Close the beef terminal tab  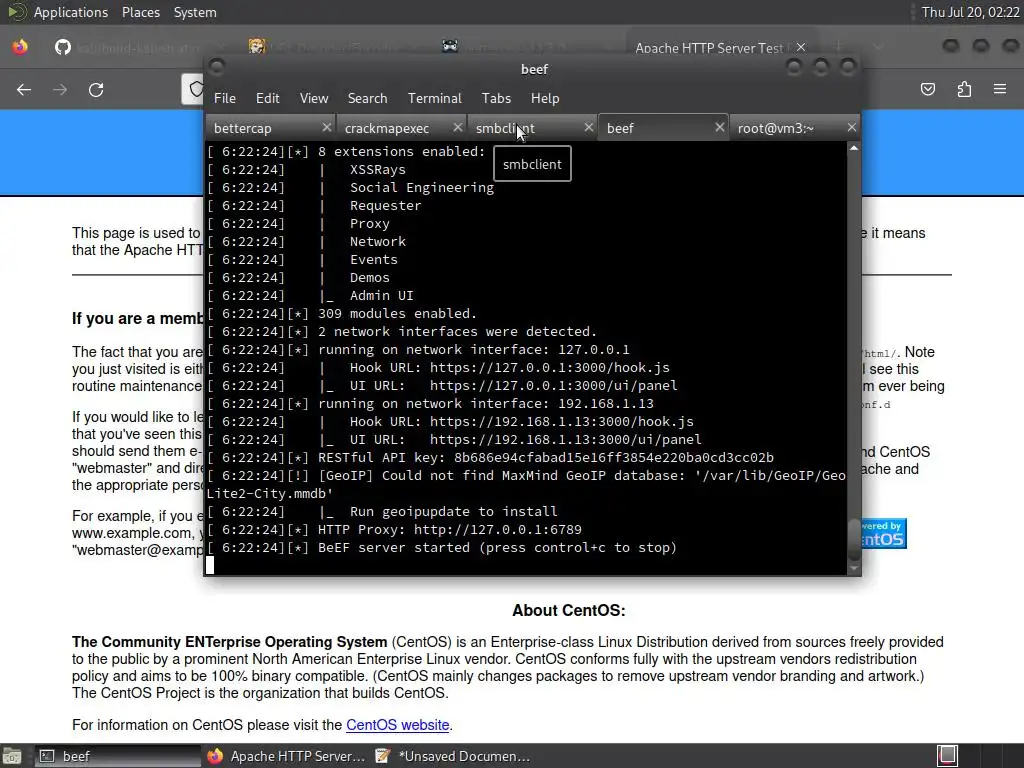coord(720,127)
